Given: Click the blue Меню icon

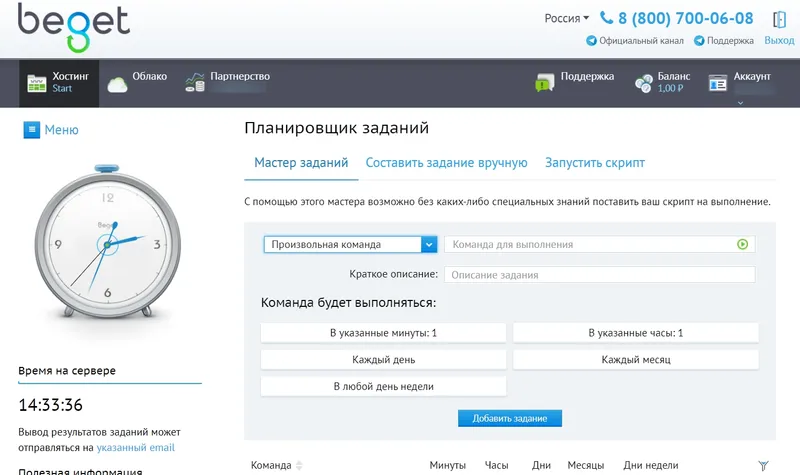Looking at the screenshot, I should click(x=32, y=130).
